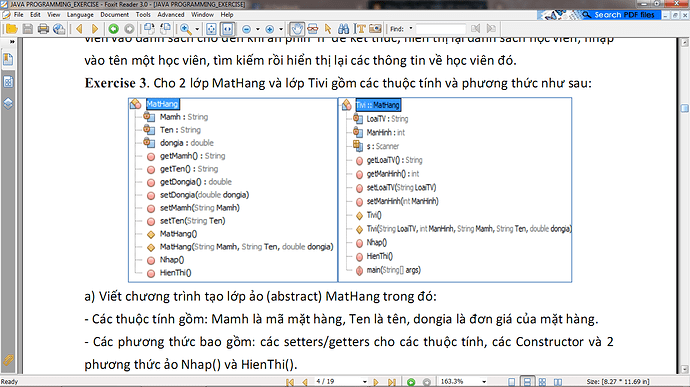The height and width of the screenshot is (387, 690).
Task: Jump to last page in status bar
Action: [392, 382]
